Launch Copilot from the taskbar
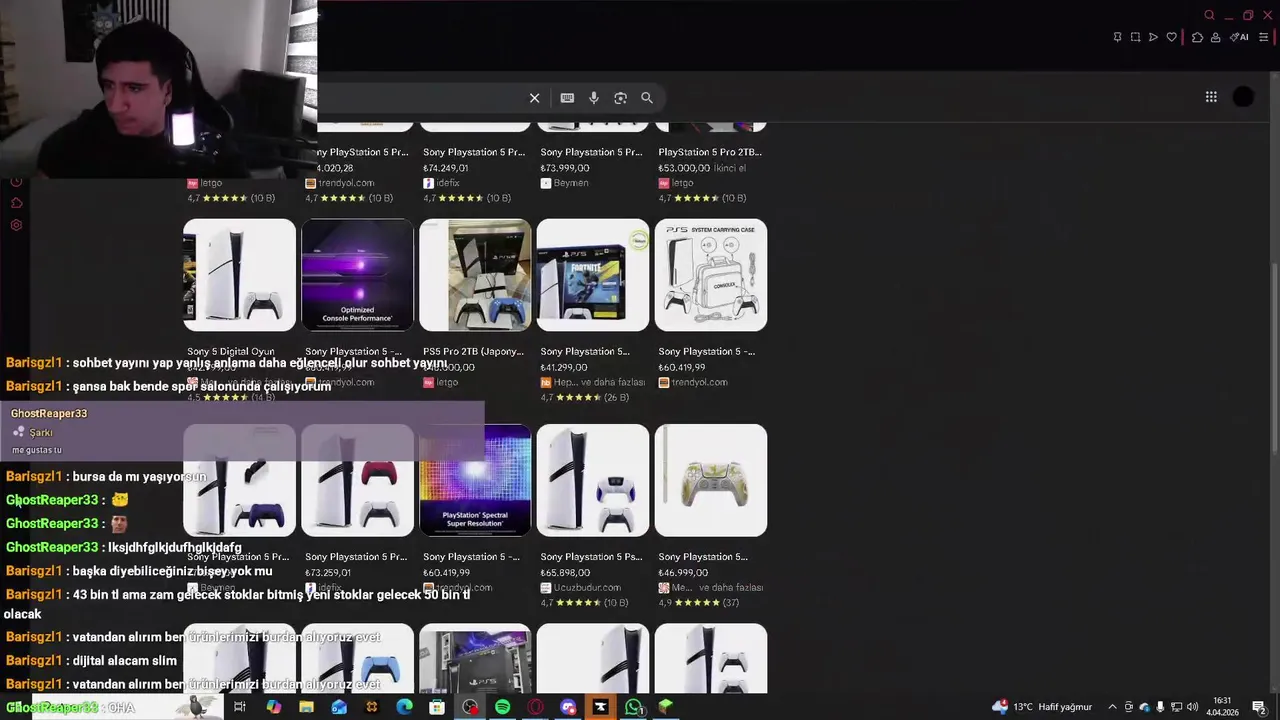1280x720 pixels. [273, 707]
